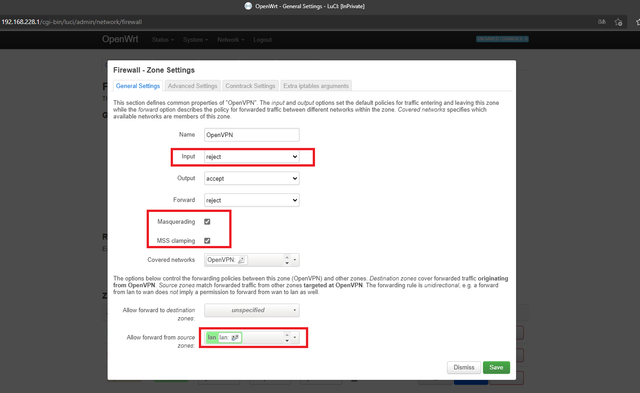Open Extra iptables arguments tab
Image resolution: width=640 pixels, height=393 pixels.
[x=316, y=86]
